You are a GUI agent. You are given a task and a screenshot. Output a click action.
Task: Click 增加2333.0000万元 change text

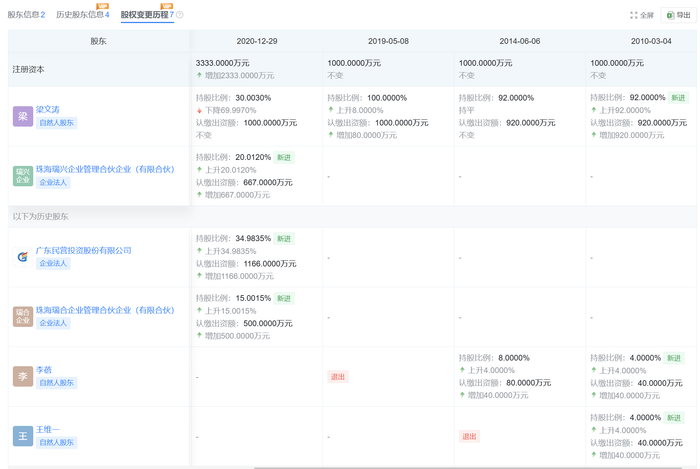click(239, 75)
